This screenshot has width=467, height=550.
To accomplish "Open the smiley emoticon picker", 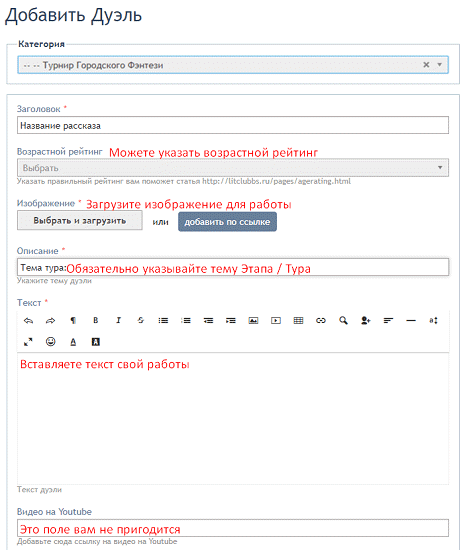I will click(51, 342).
